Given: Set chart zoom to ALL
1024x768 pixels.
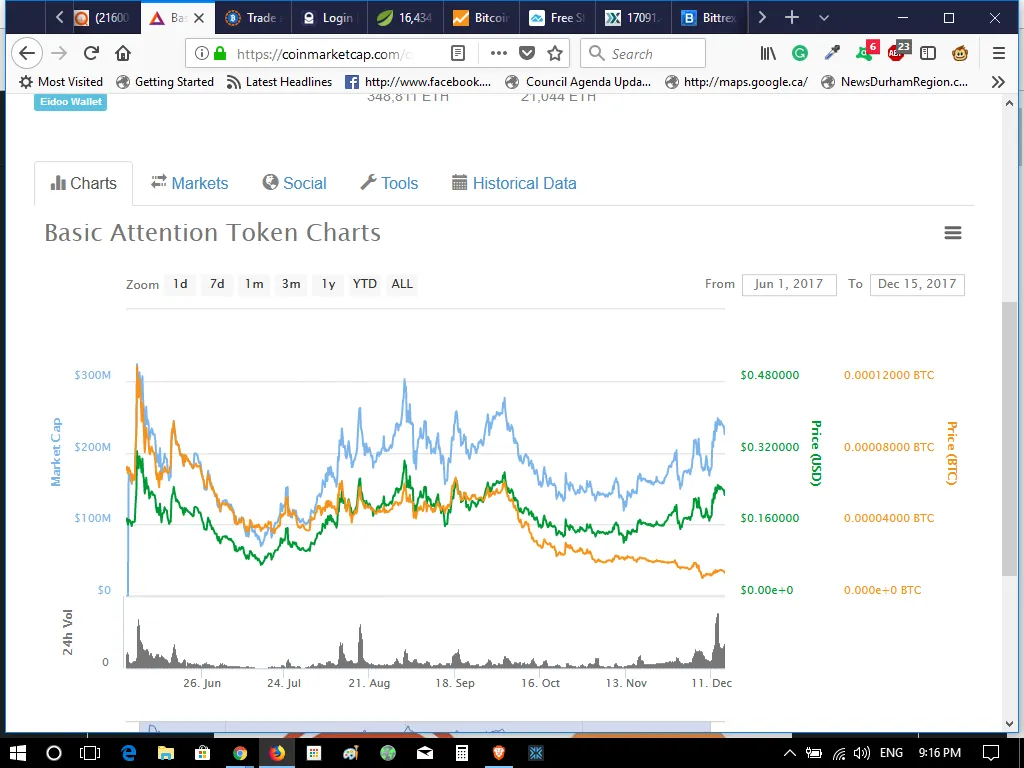Looking at the screenshot, I should coord(402,284).
